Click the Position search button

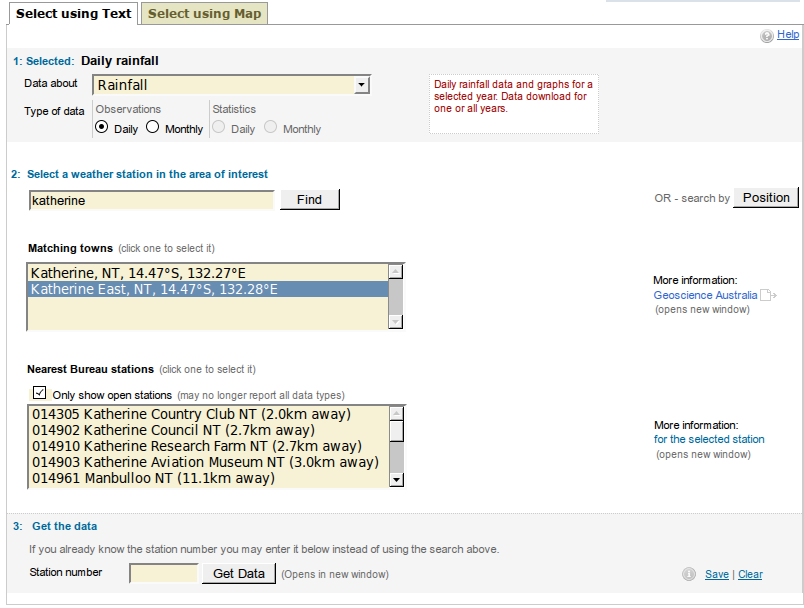coord(766,197)
